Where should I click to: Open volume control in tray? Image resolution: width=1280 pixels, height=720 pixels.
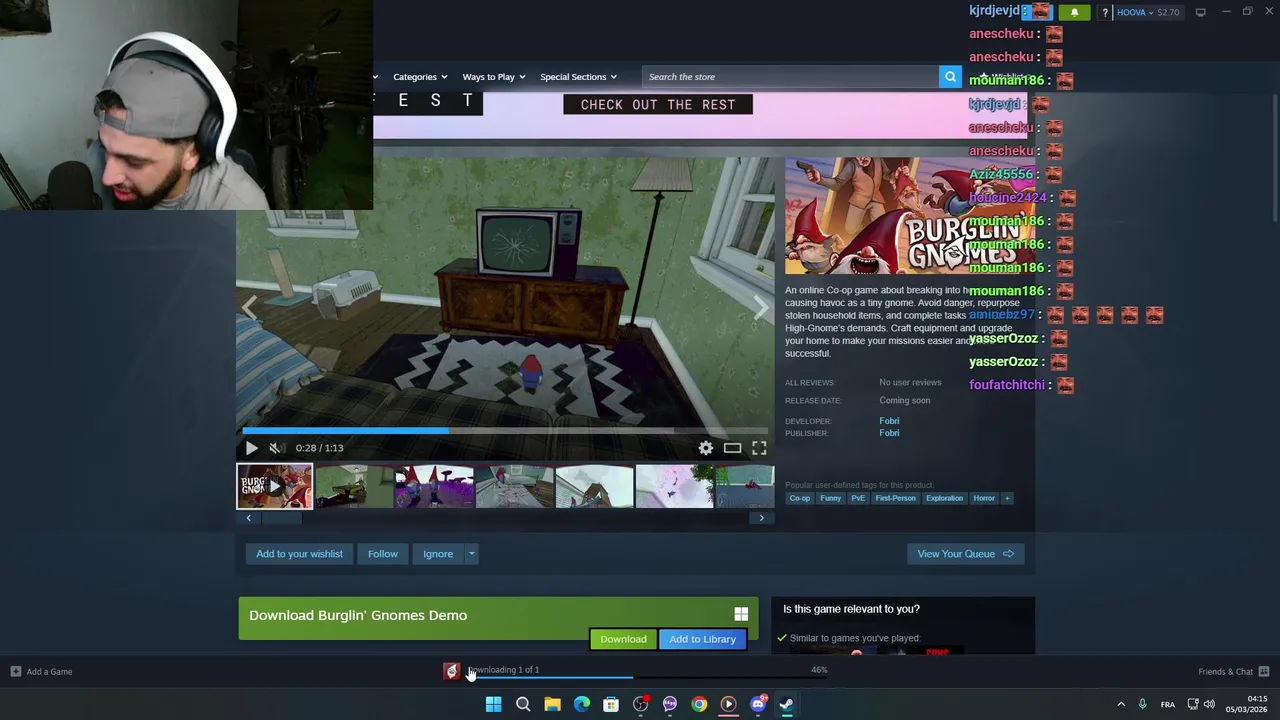click(1209, 704)
